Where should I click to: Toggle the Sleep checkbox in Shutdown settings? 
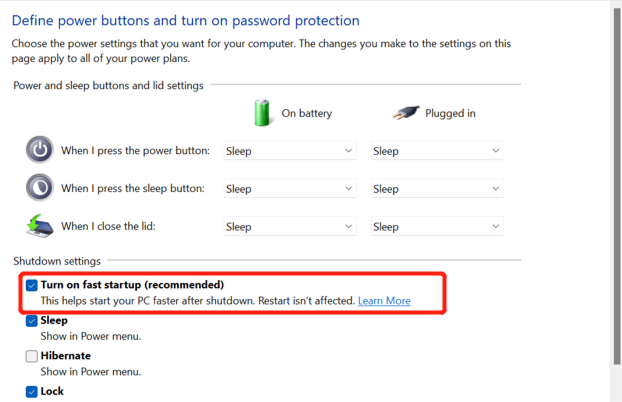[x=32, y=321]
